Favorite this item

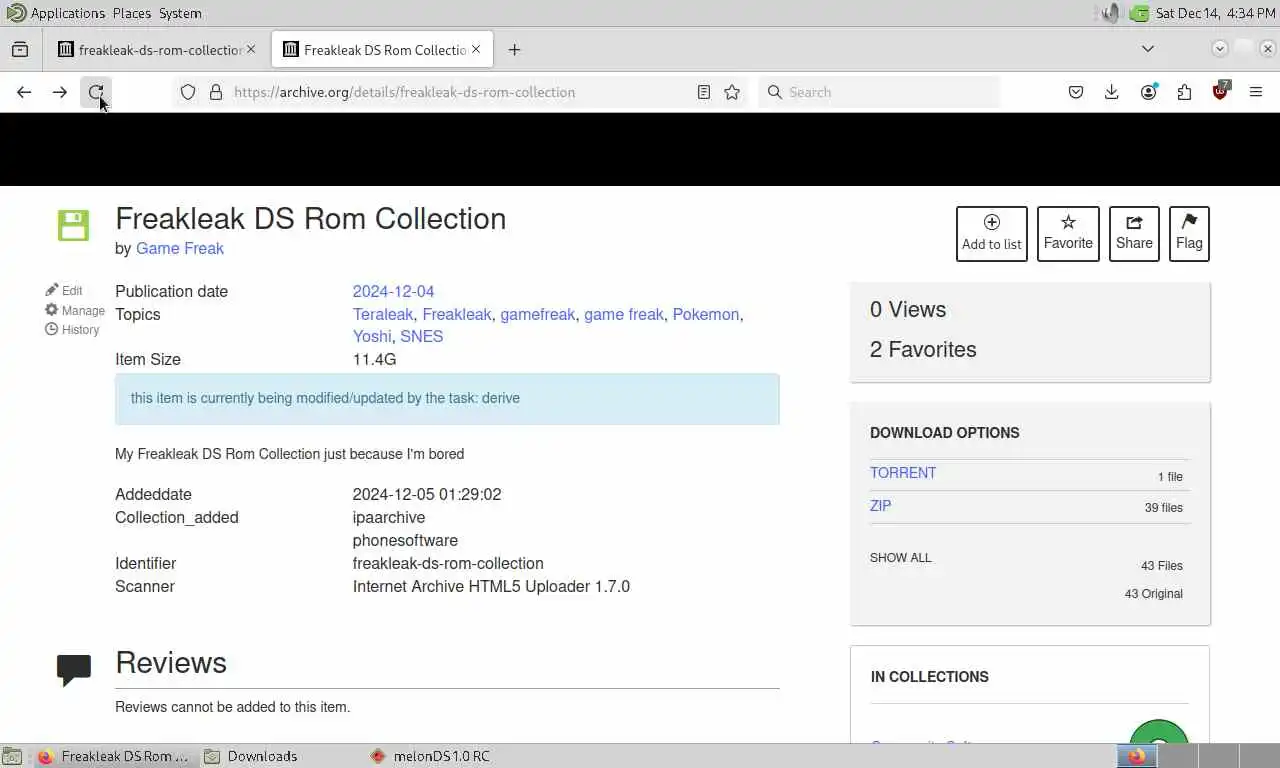point(1068,234)
